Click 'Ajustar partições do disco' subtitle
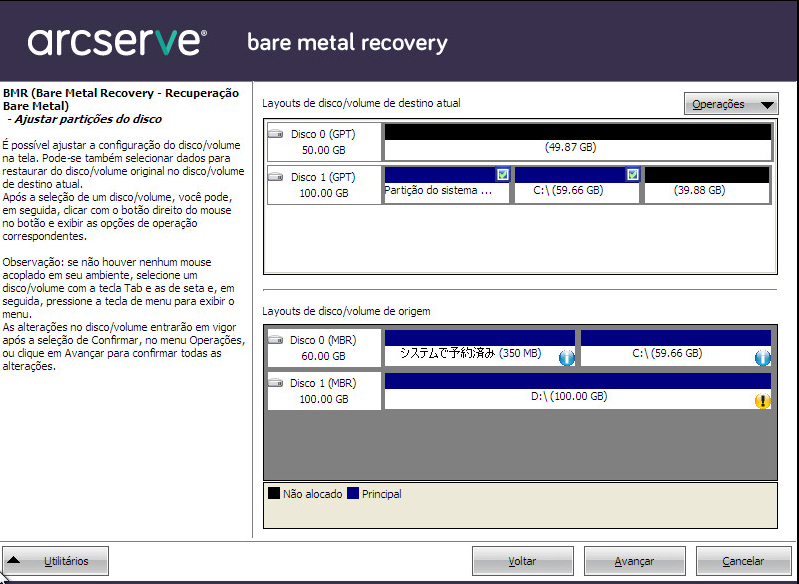This screenshot has width=799, height=584. [88, 119]
